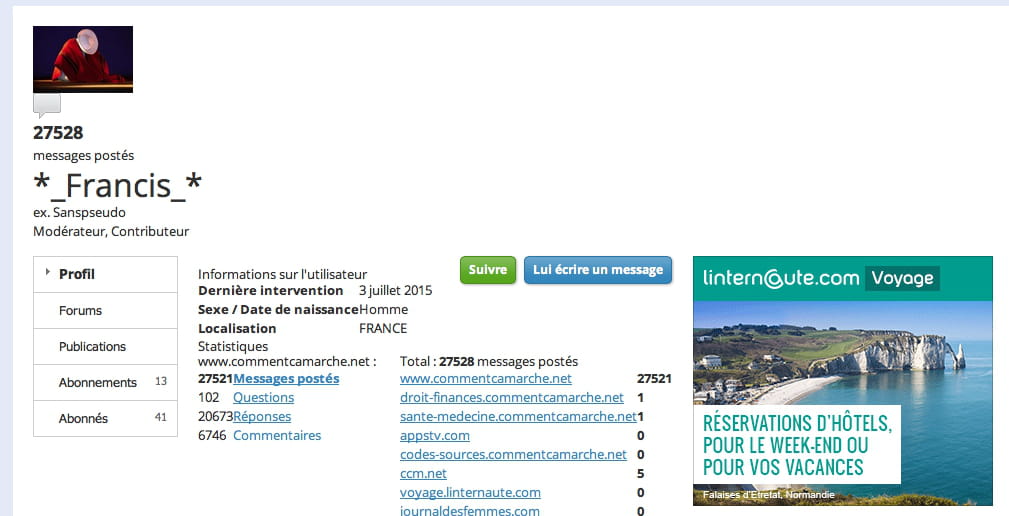Click the linternaute.com logo in ad
The width and height of the screenshot is (1009, 516).
click(781, 278)
